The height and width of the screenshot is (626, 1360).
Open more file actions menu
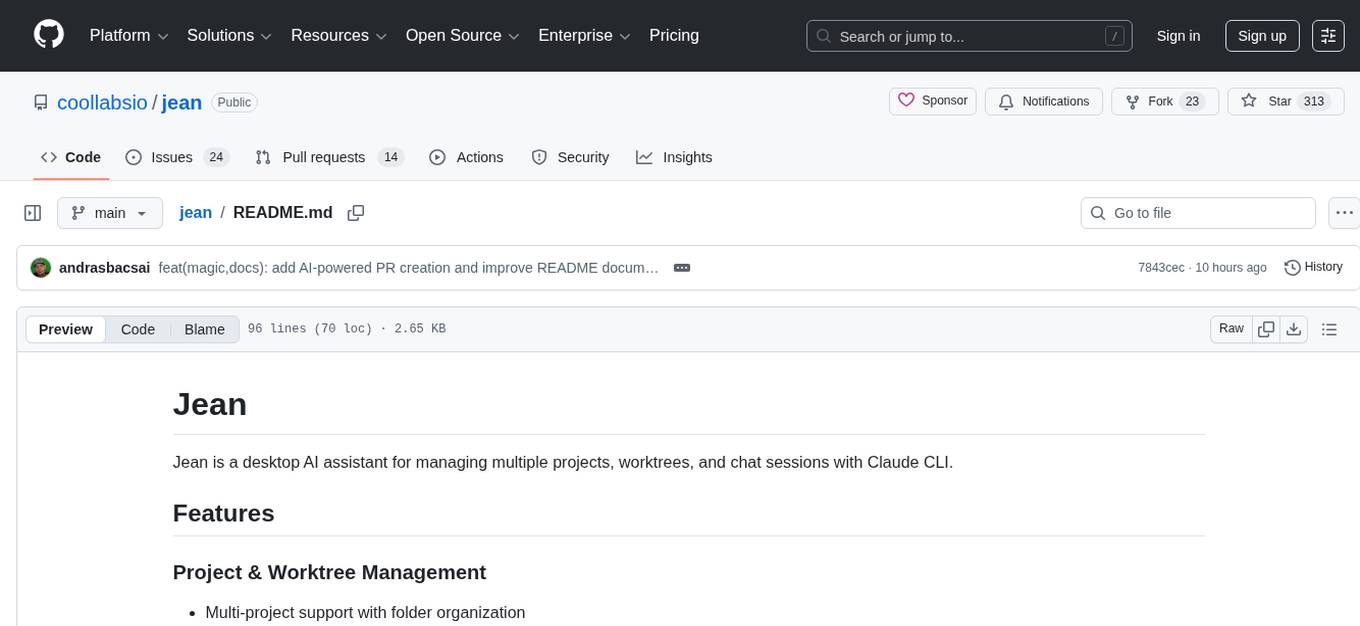[1344, 213]
